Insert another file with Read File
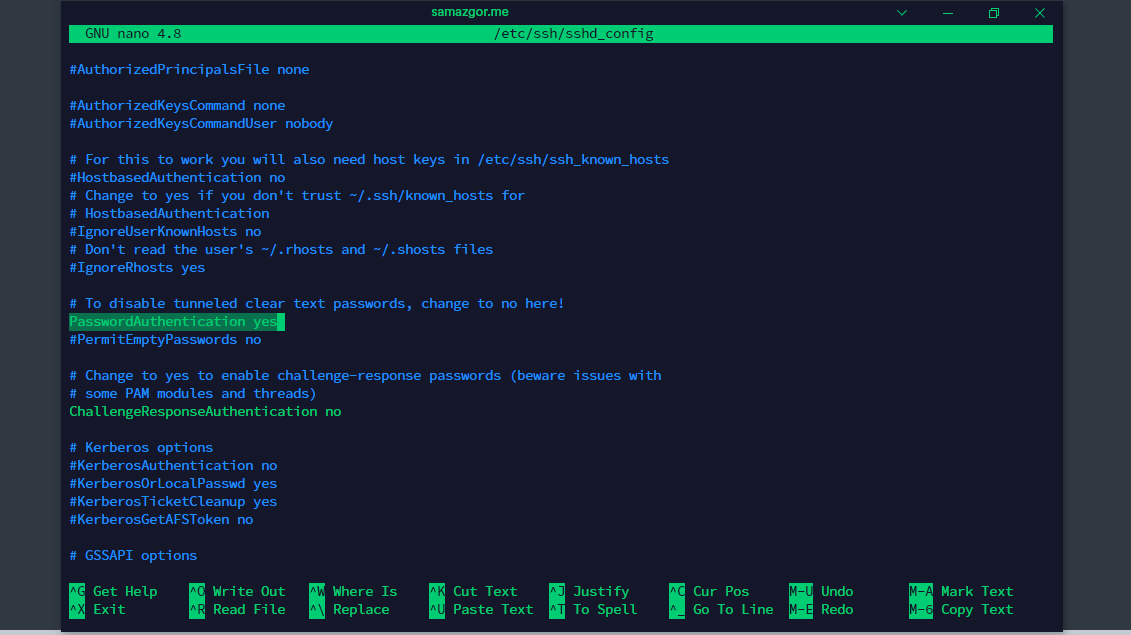The width and height of the screenshot is (1131, 635). pos(249,609)
